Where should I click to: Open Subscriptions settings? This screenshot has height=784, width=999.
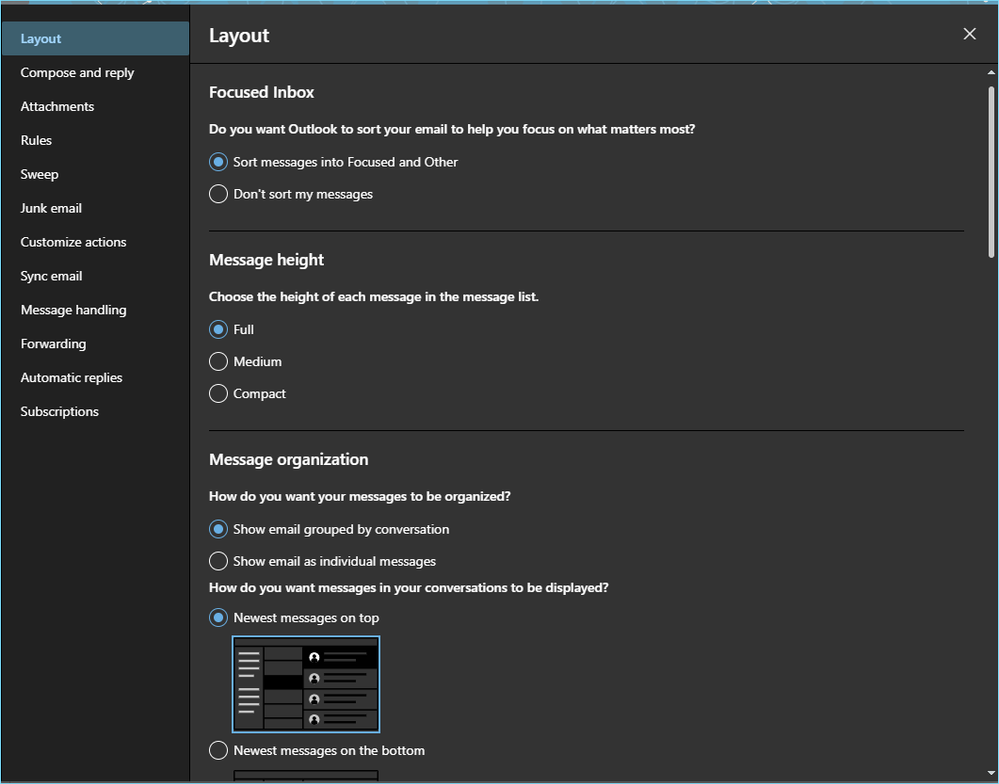point(95,411)
